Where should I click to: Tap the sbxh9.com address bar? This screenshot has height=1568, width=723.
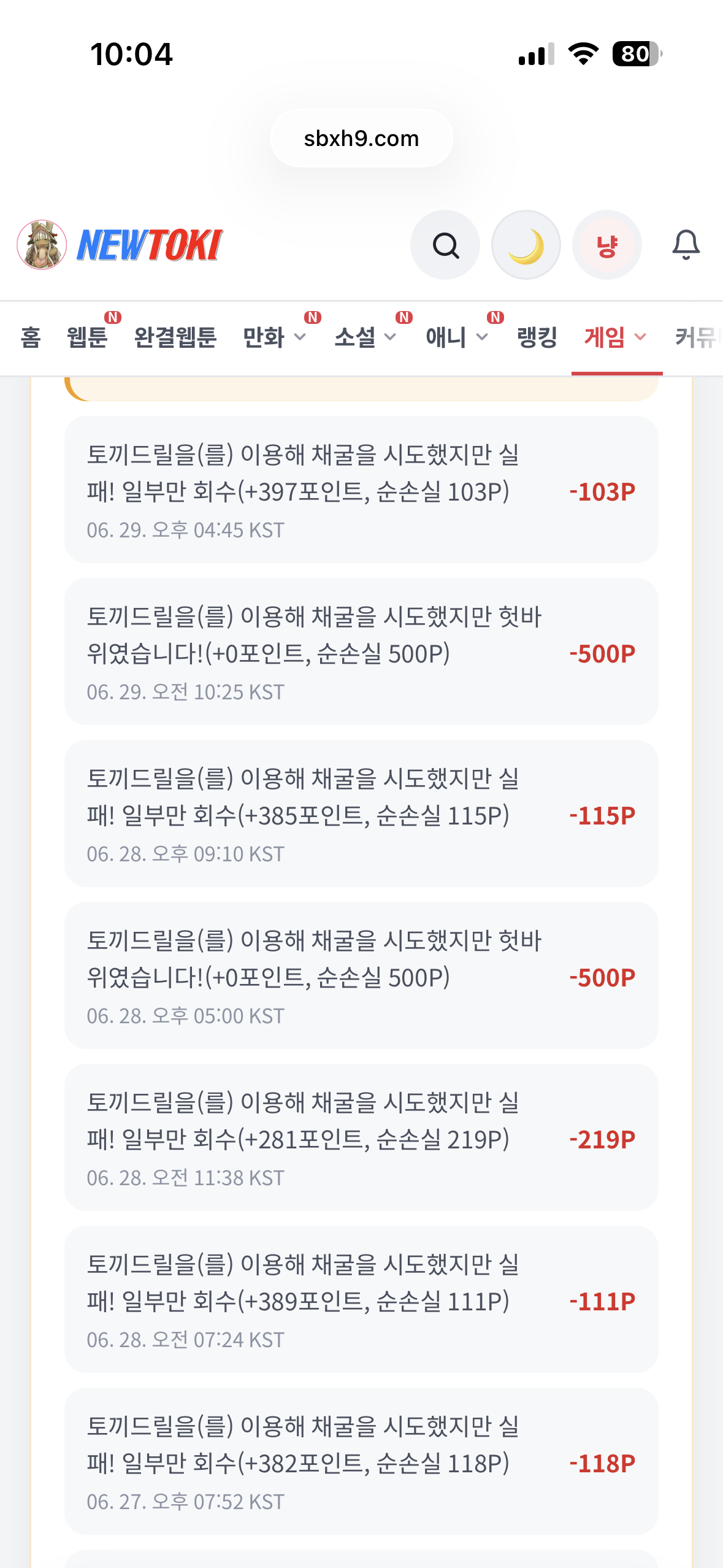click(361, 139)
